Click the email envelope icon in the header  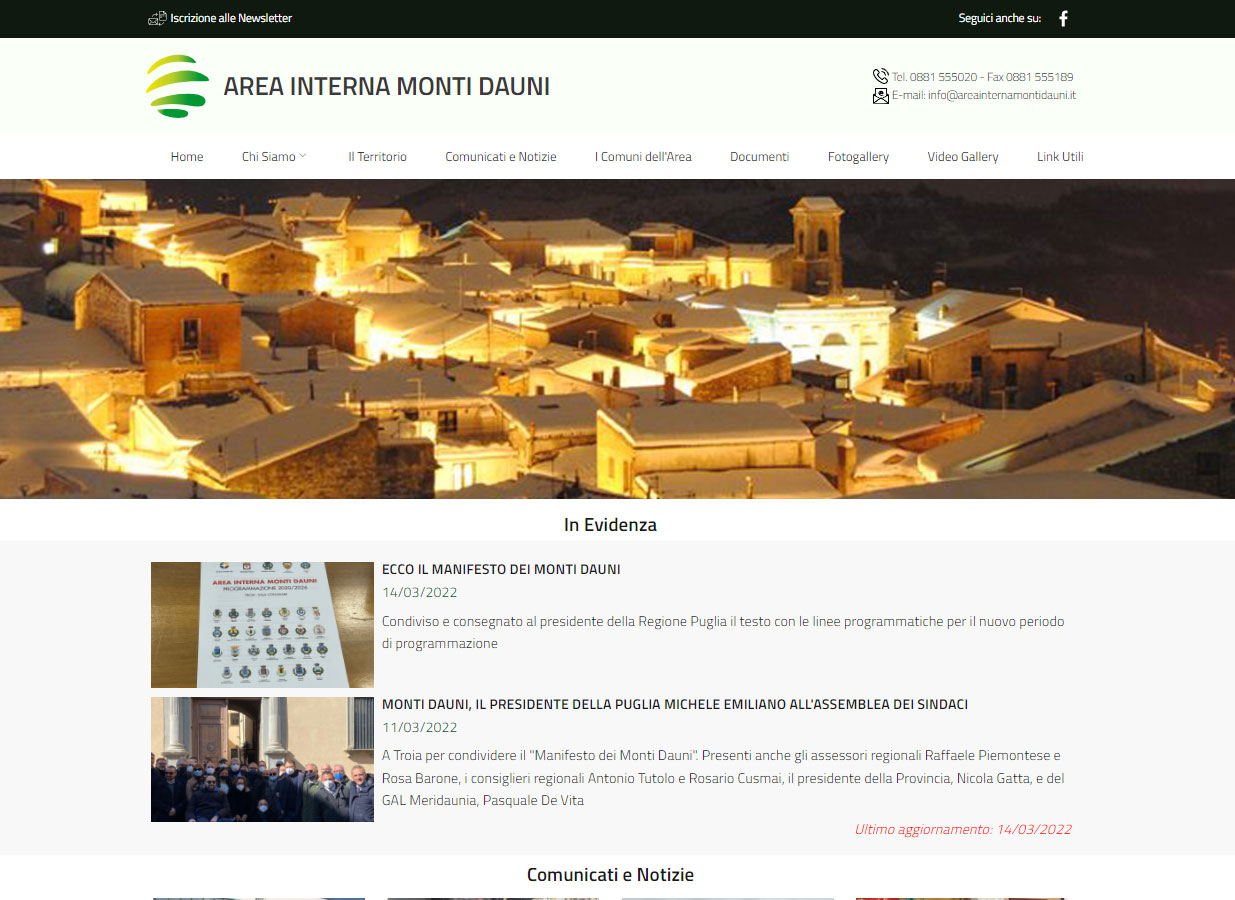point(880,96)
